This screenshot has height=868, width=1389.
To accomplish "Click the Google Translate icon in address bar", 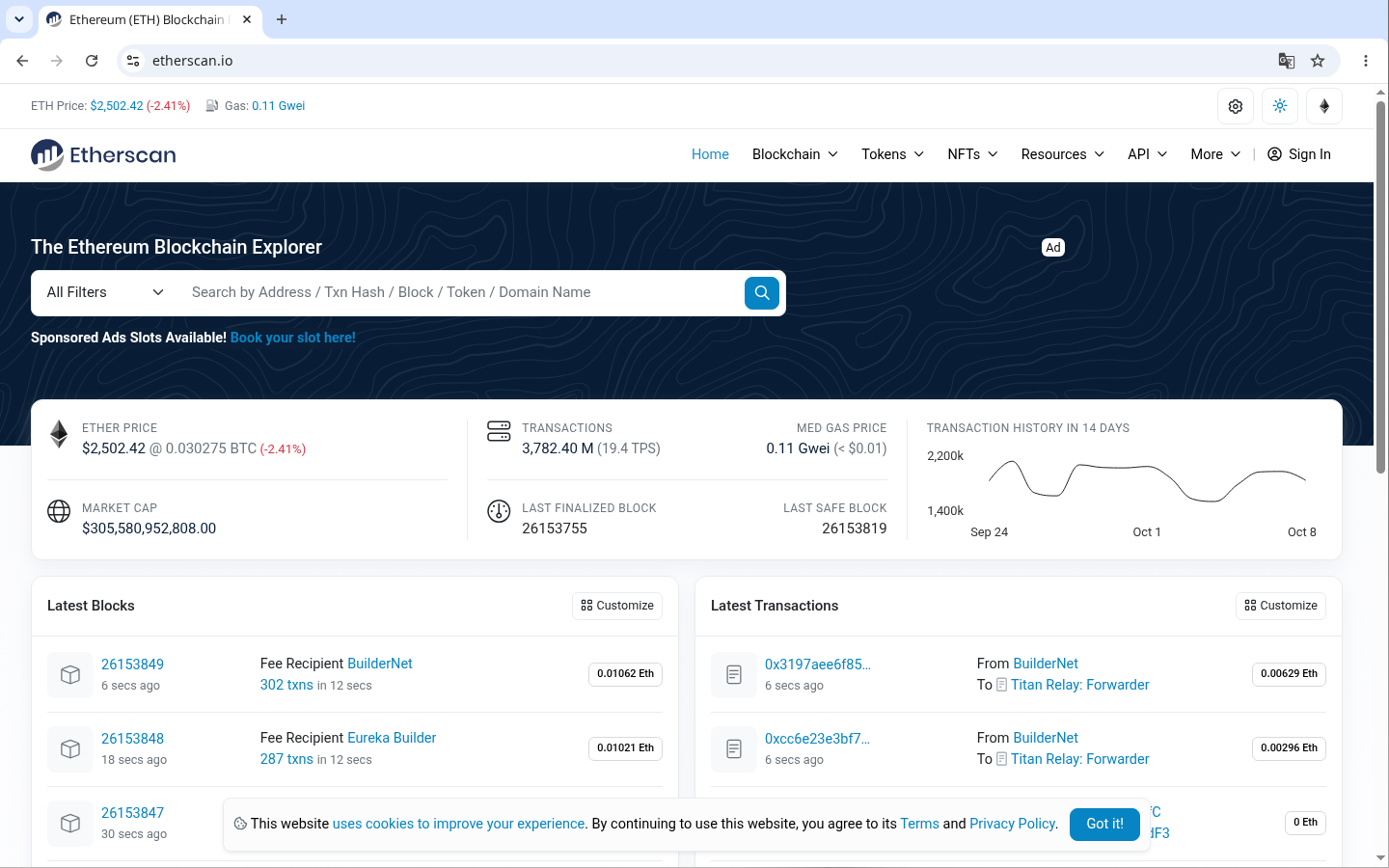I will 1287,61.
